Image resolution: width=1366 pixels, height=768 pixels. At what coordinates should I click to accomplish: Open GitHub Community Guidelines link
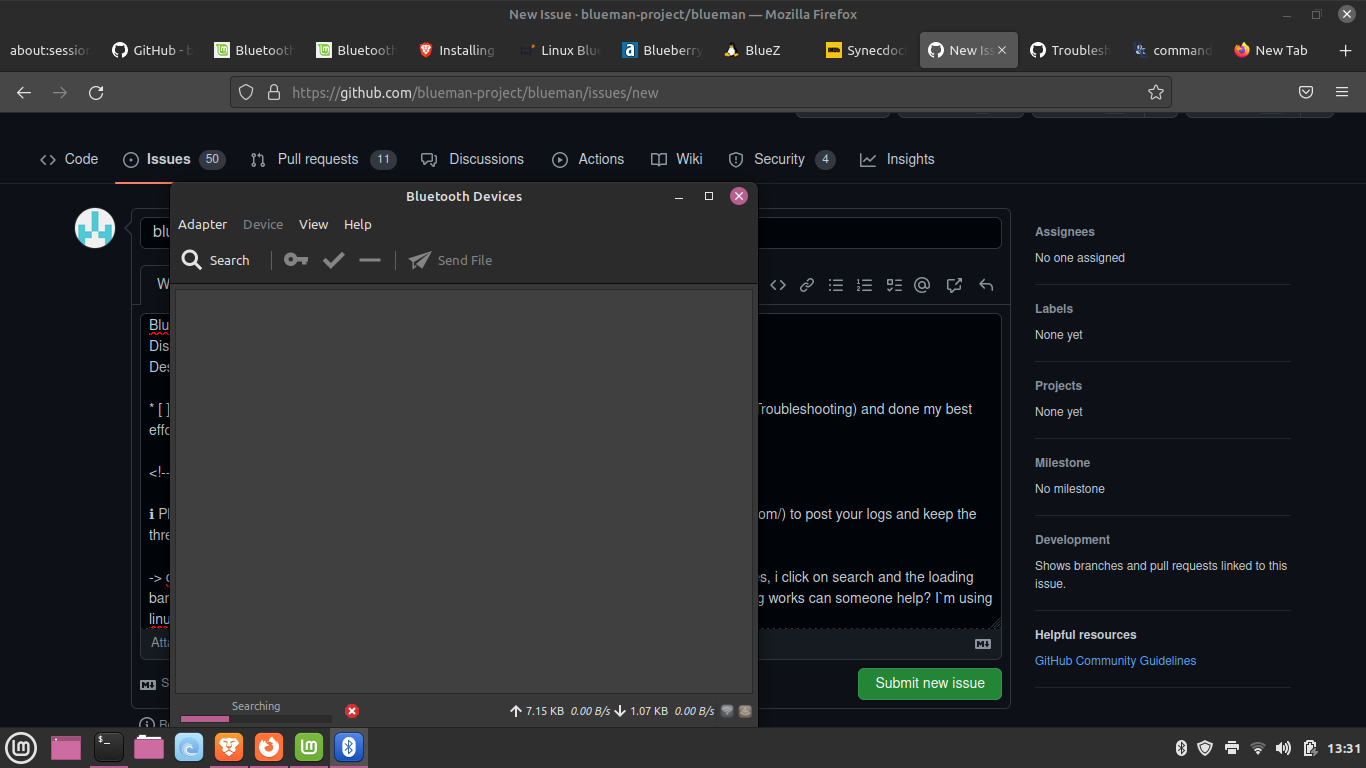click(1115, 660)
